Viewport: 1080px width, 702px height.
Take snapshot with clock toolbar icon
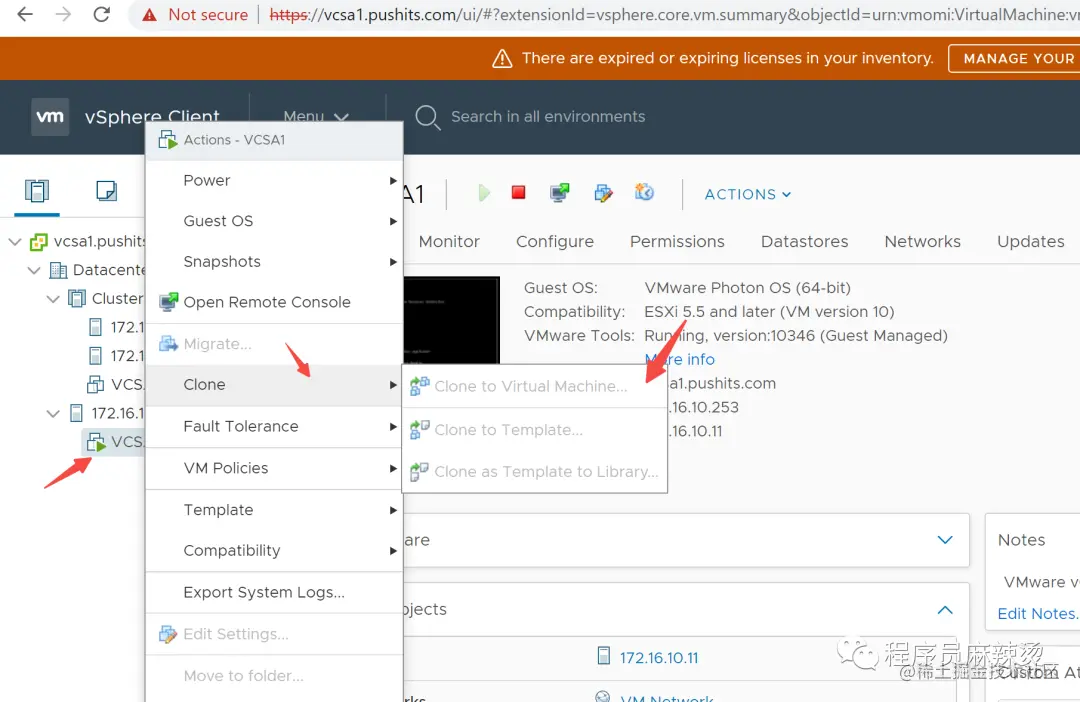(x=644, y=192)
